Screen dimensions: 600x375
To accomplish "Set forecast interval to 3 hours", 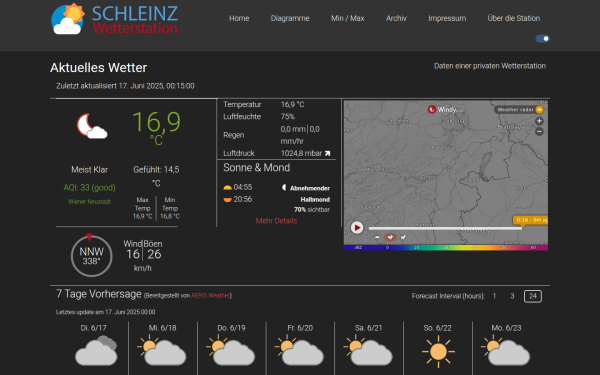I will (x=512, y=296).
